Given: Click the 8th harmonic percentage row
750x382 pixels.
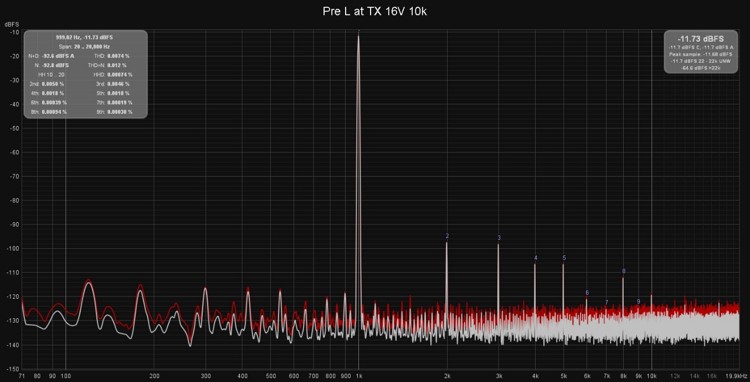Looking at the screenshot, I should 48,111.
